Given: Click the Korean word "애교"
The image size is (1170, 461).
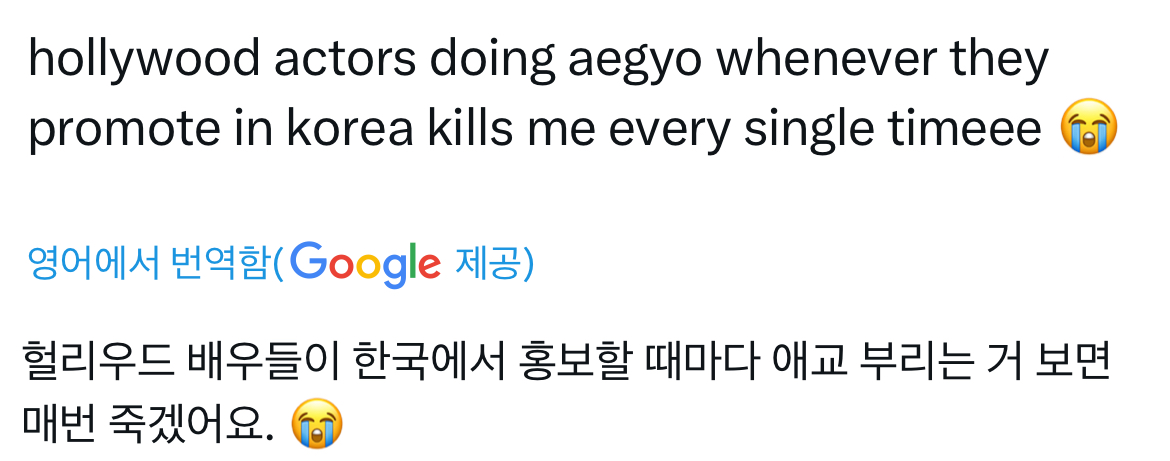Looking at the screenshot, I should click(809, 360).
